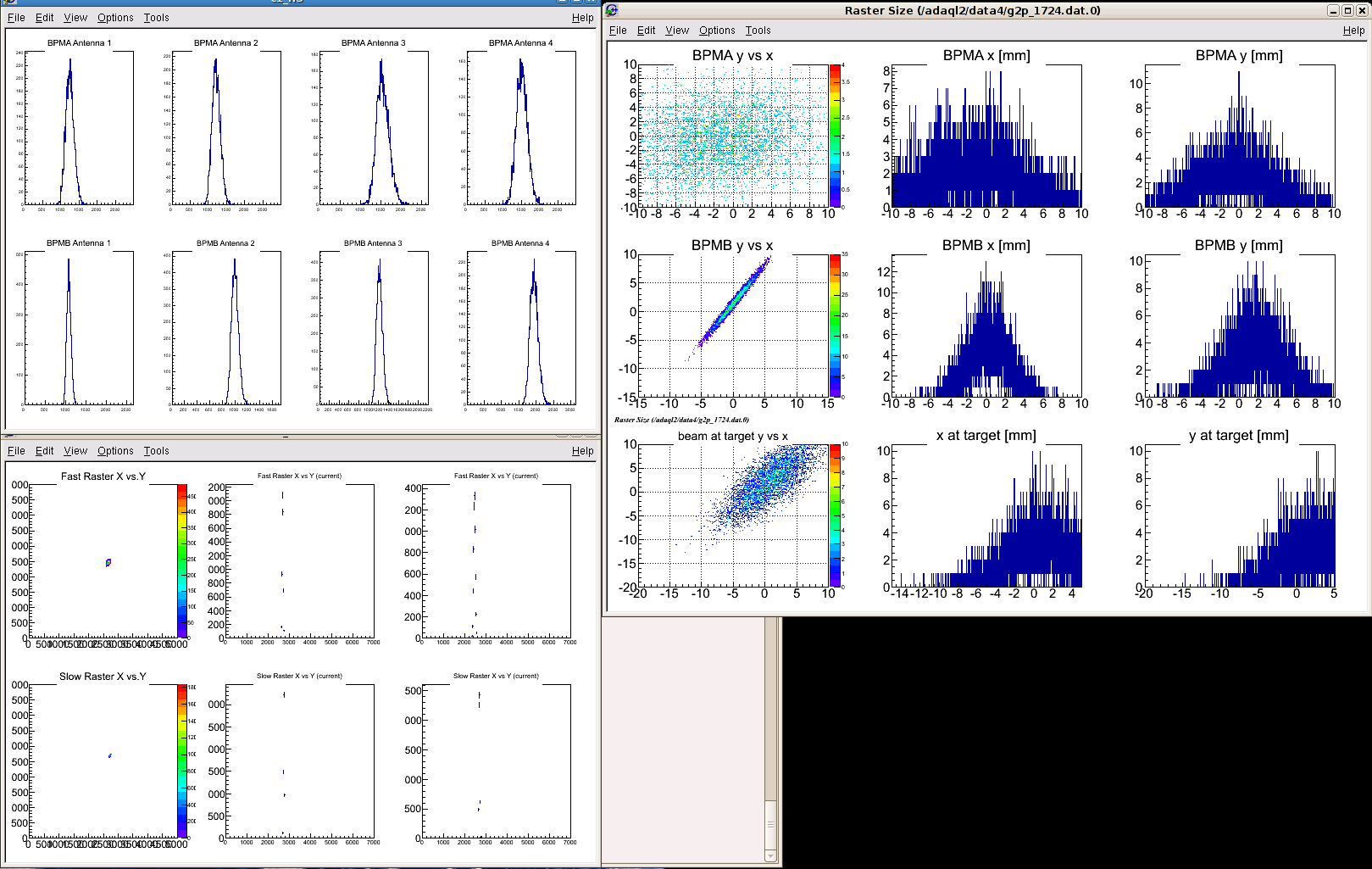The image size is (1372, 869).
Task: Click the Slow Raster X vs.Y color palette
Action: tap(182, 761)
